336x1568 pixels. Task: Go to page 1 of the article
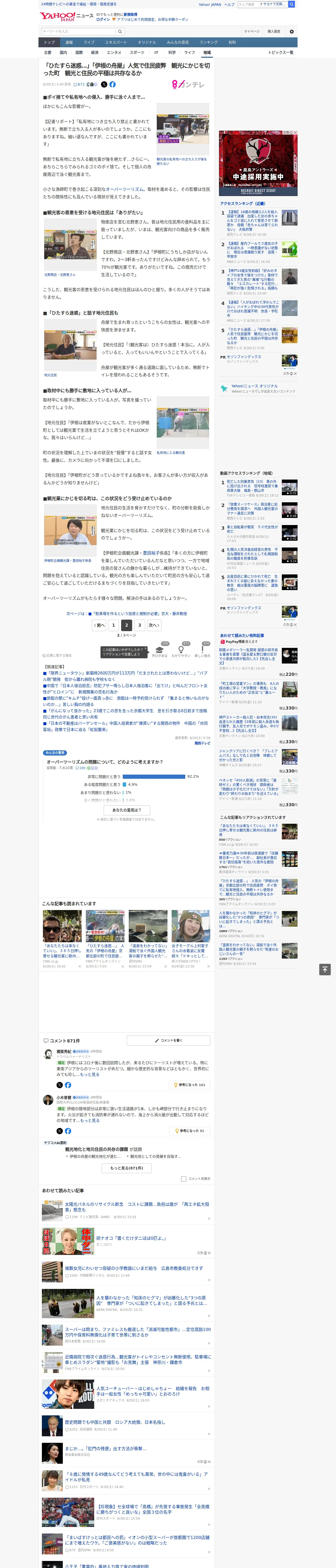[113, 625]
